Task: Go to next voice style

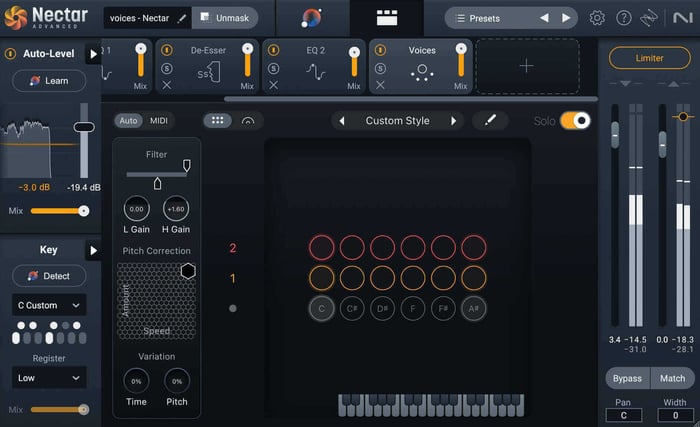Action: tap(454, 121)
